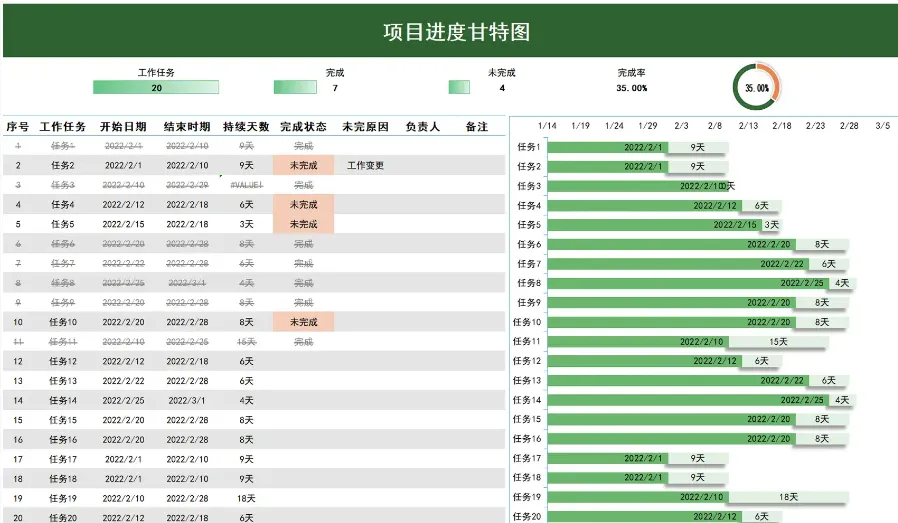Click the green bar beside 未完成 count 4
The height and width of the screenshot is (523, 898).
(x=459, y=88)
